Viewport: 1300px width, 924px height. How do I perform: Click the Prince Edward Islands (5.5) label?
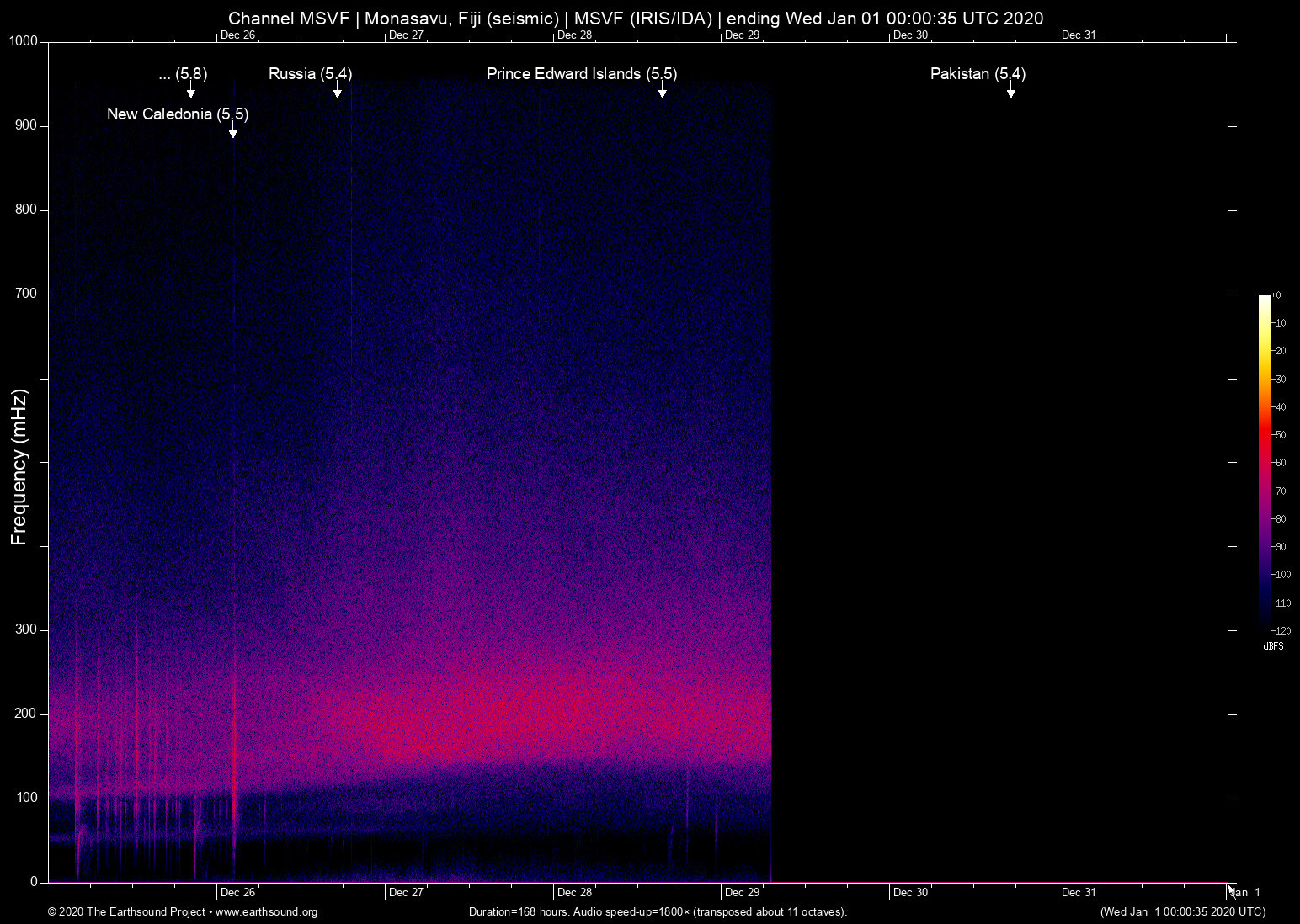pos(581,74)
